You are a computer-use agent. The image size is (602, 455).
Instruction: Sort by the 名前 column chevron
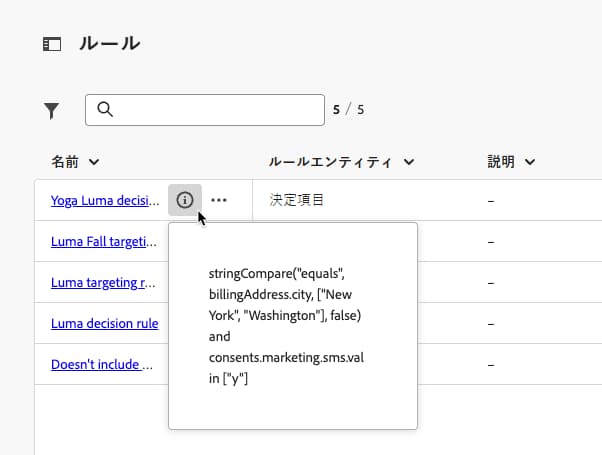94,162
